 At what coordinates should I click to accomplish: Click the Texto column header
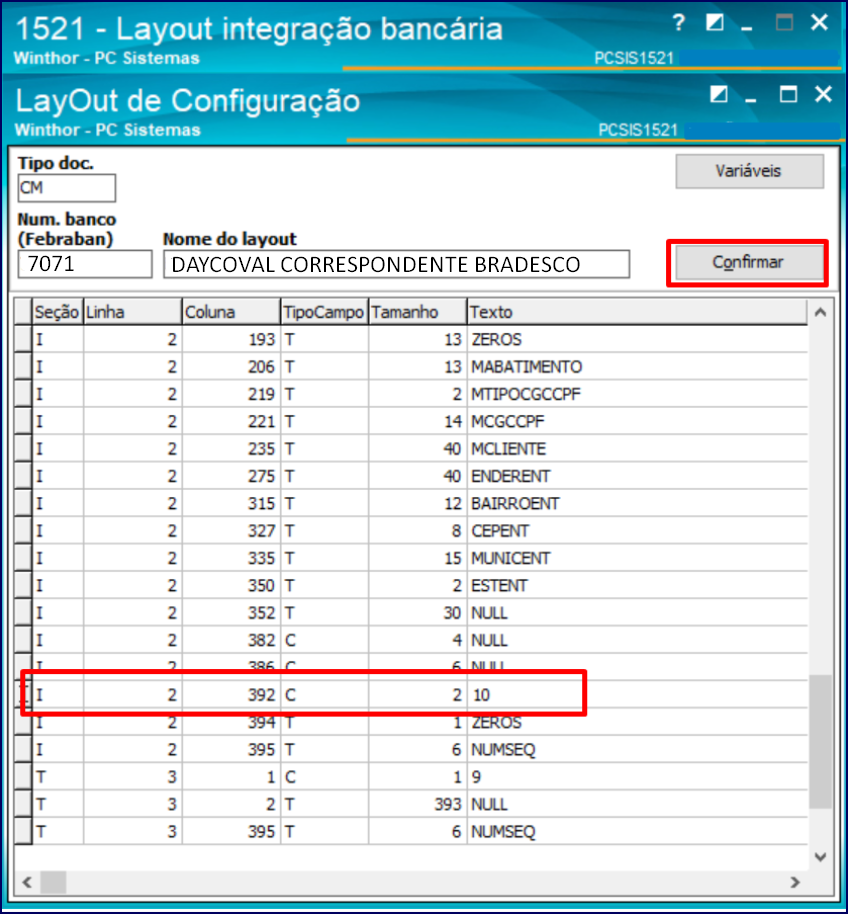(638, 312)
